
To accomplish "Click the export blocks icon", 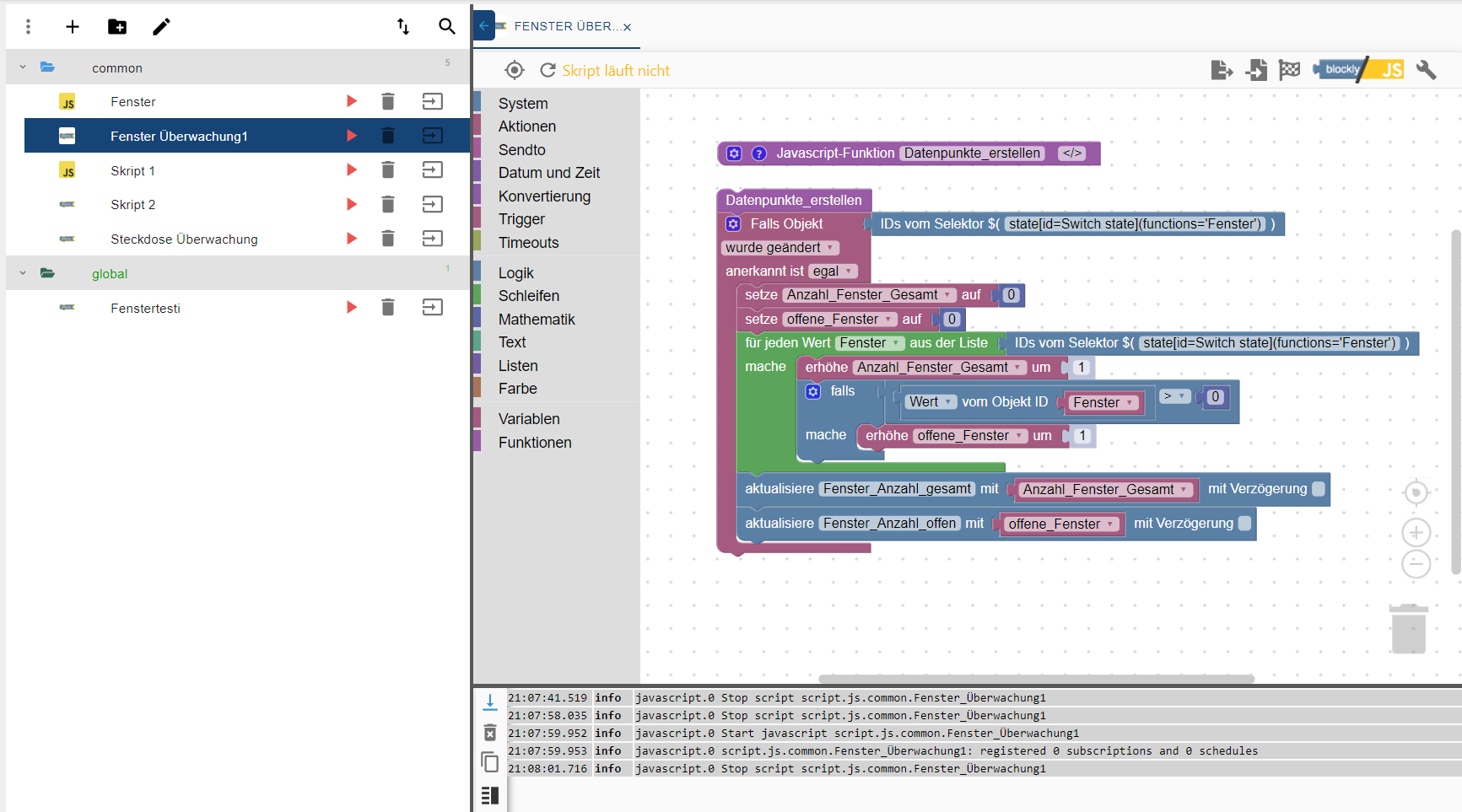I will tap(1221, 70).
